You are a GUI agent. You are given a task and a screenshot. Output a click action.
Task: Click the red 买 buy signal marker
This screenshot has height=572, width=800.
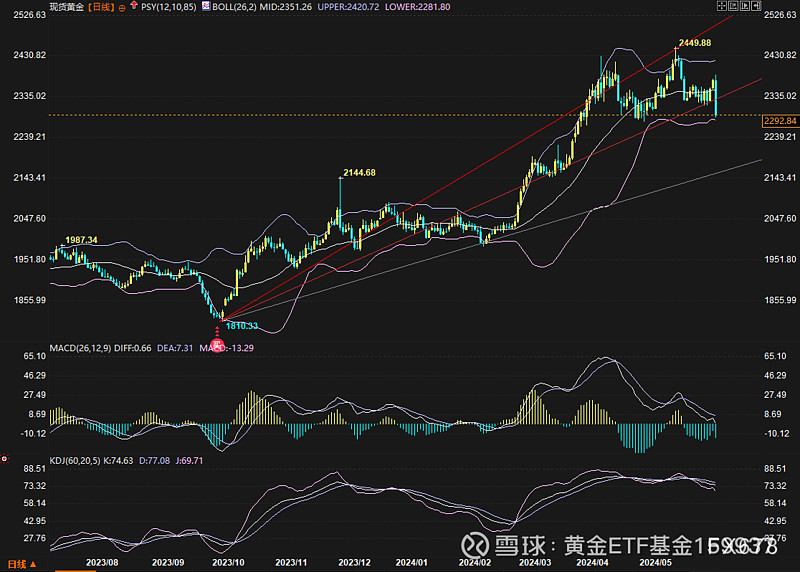[218, 345]
